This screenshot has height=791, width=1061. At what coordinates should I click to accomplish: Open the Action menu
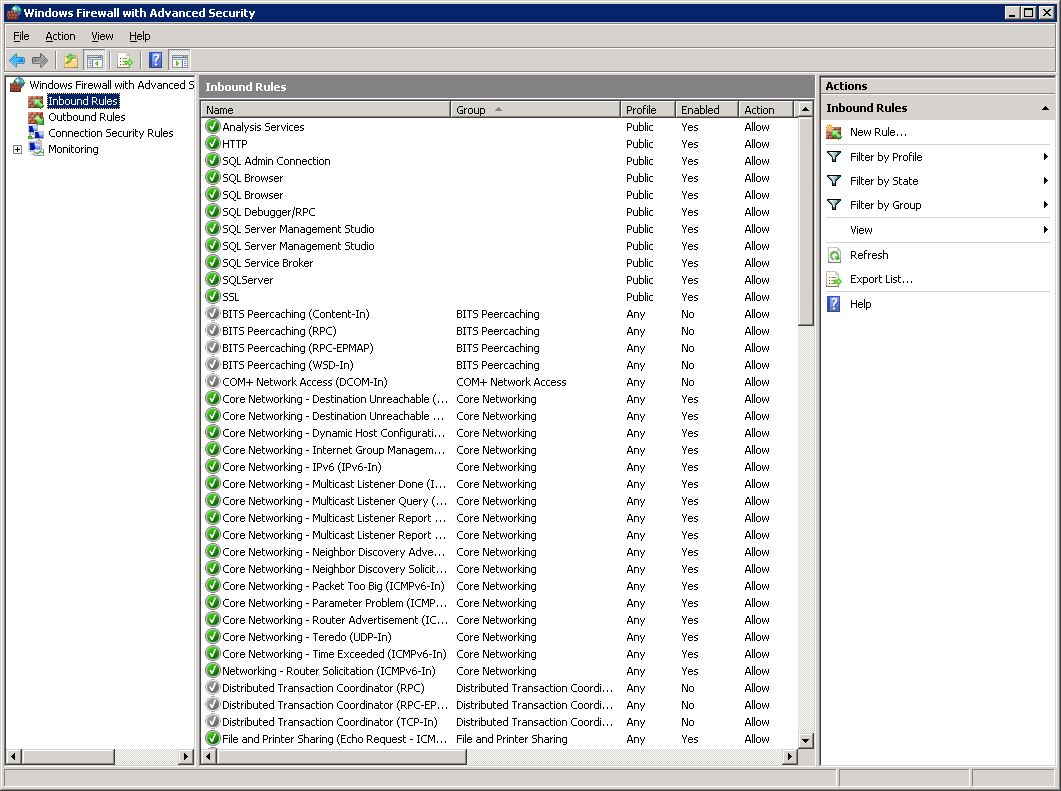tap(60, 36)
